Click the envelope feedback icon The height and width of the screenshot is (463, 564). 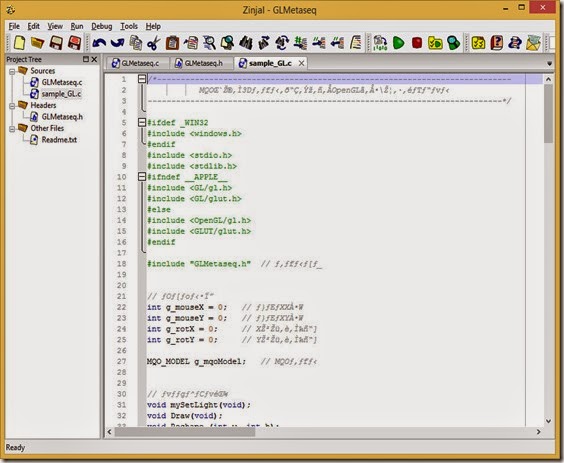click(533, 43)
